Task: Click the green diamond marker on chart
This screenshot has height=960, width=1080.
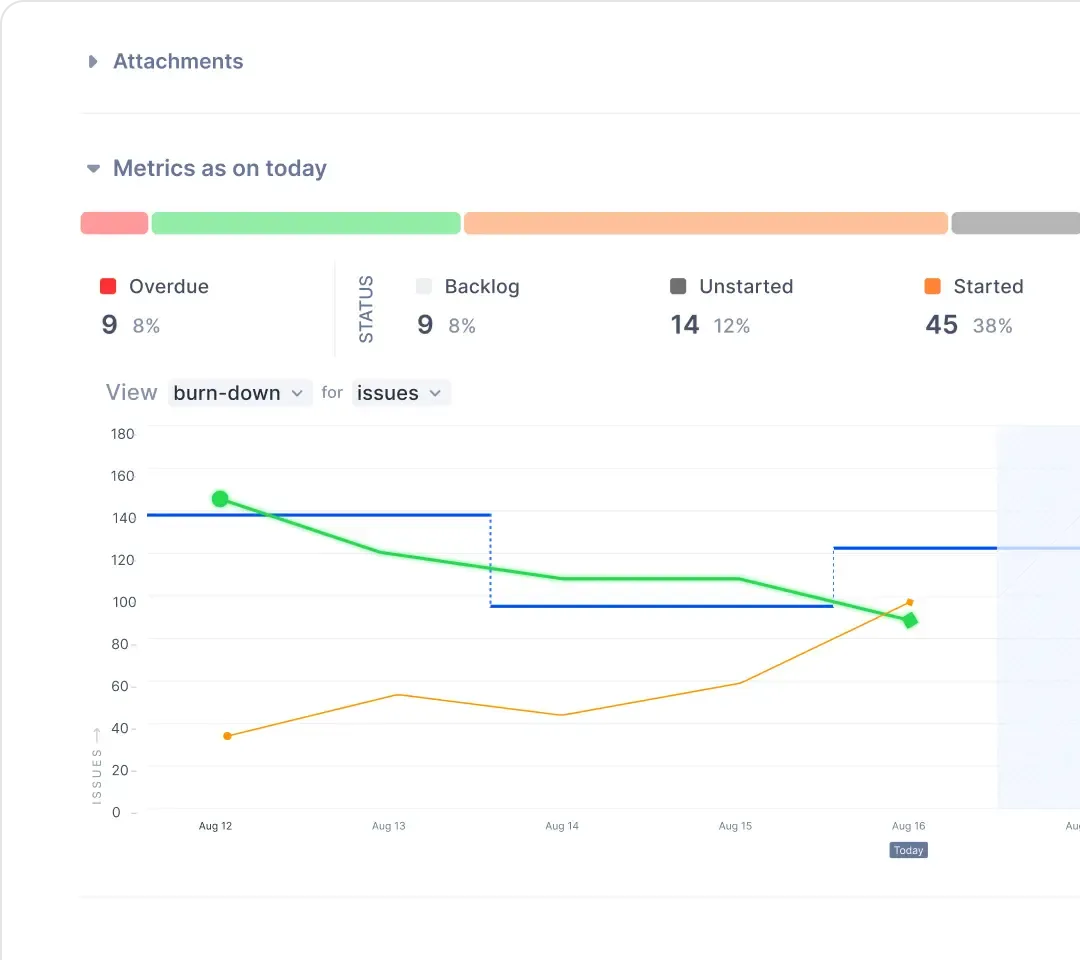Action: [x=909, y=621]
